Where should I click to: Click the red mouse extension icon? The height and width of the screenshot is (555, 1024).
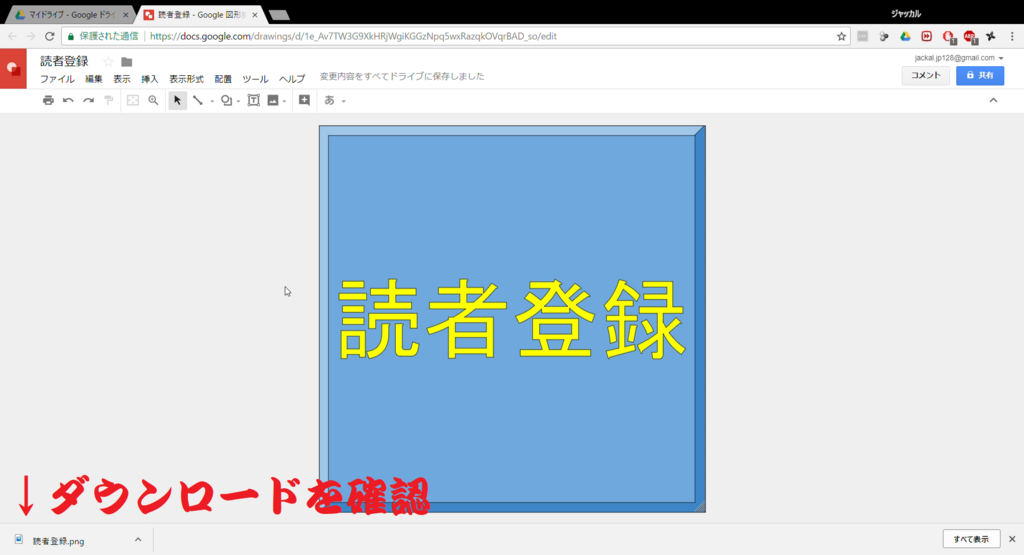coord(948,37)
